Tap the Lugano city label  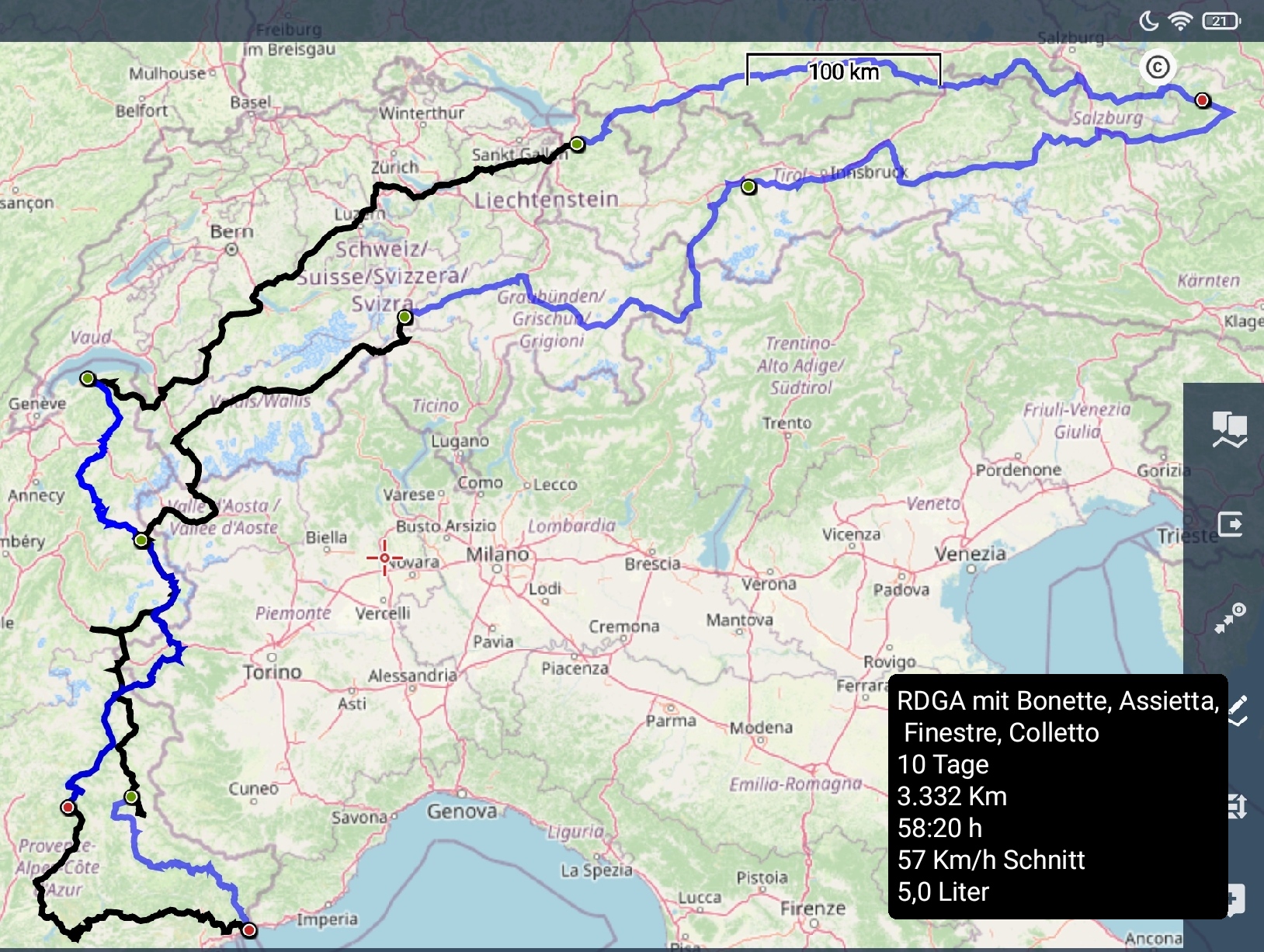click(460, 441)
